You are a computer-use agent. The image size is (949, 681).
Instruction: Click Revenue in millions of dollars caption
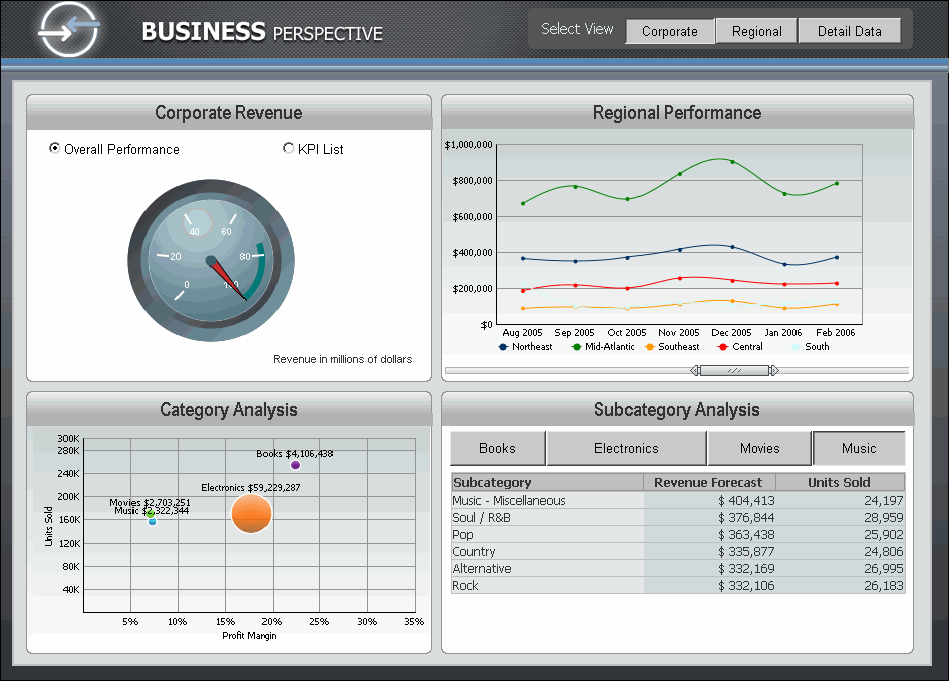click(x=343, y=359)
